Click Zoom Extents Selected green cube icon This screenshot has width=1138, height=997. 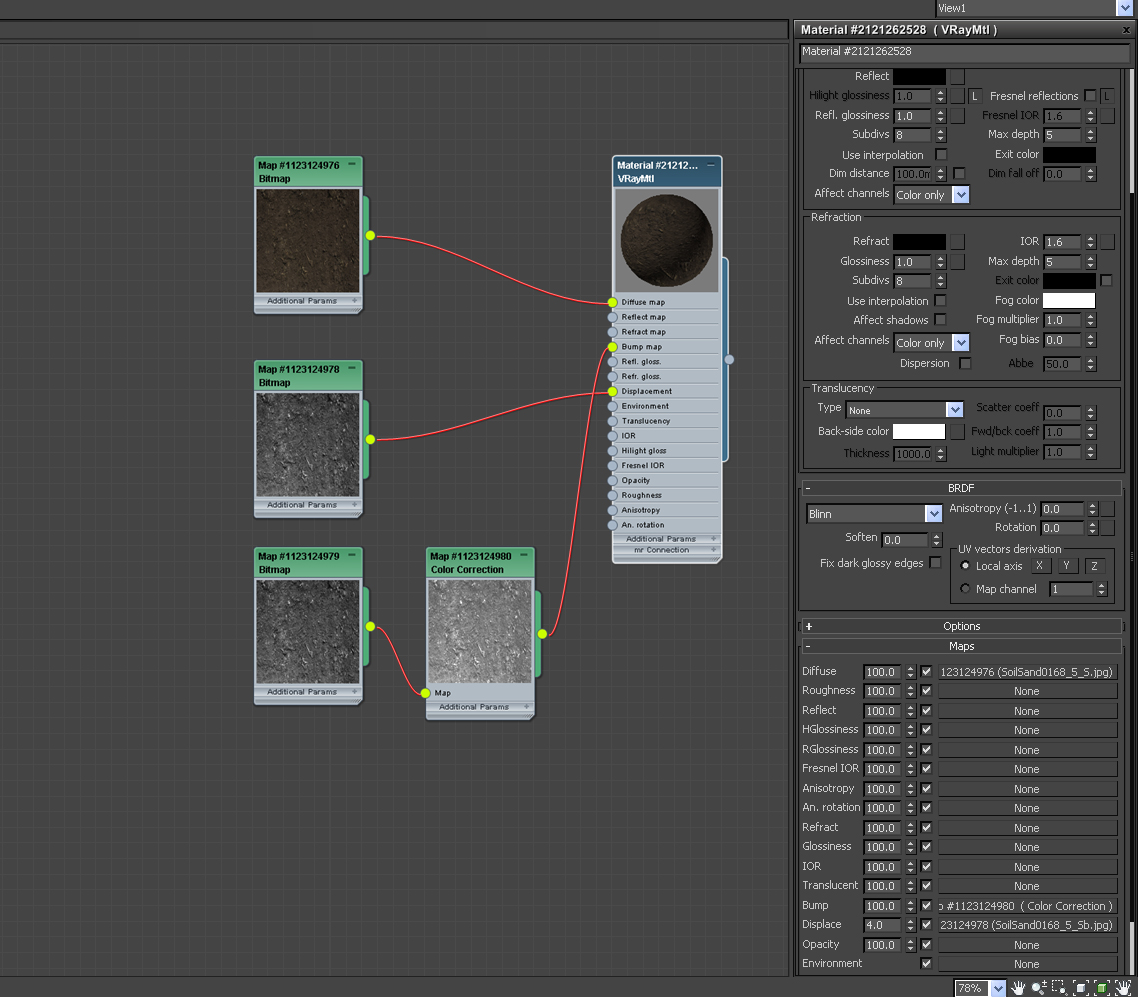[1102, 988]
